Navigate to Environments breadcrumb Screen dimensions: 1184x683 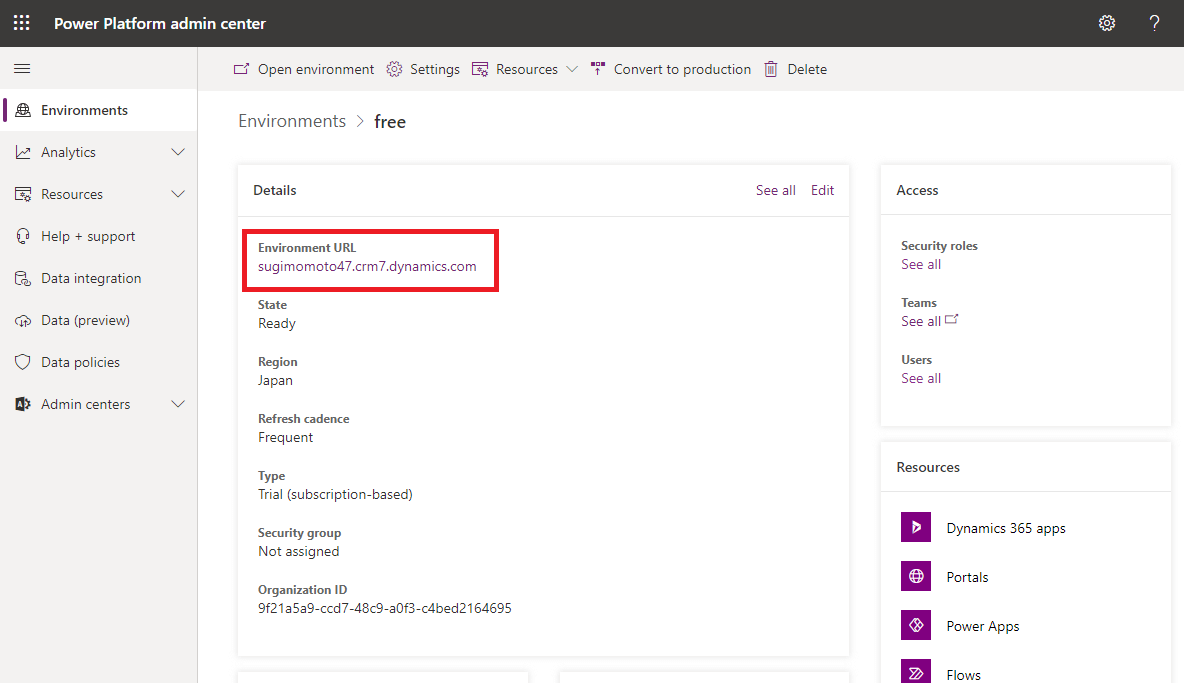[x=292, y=121]
